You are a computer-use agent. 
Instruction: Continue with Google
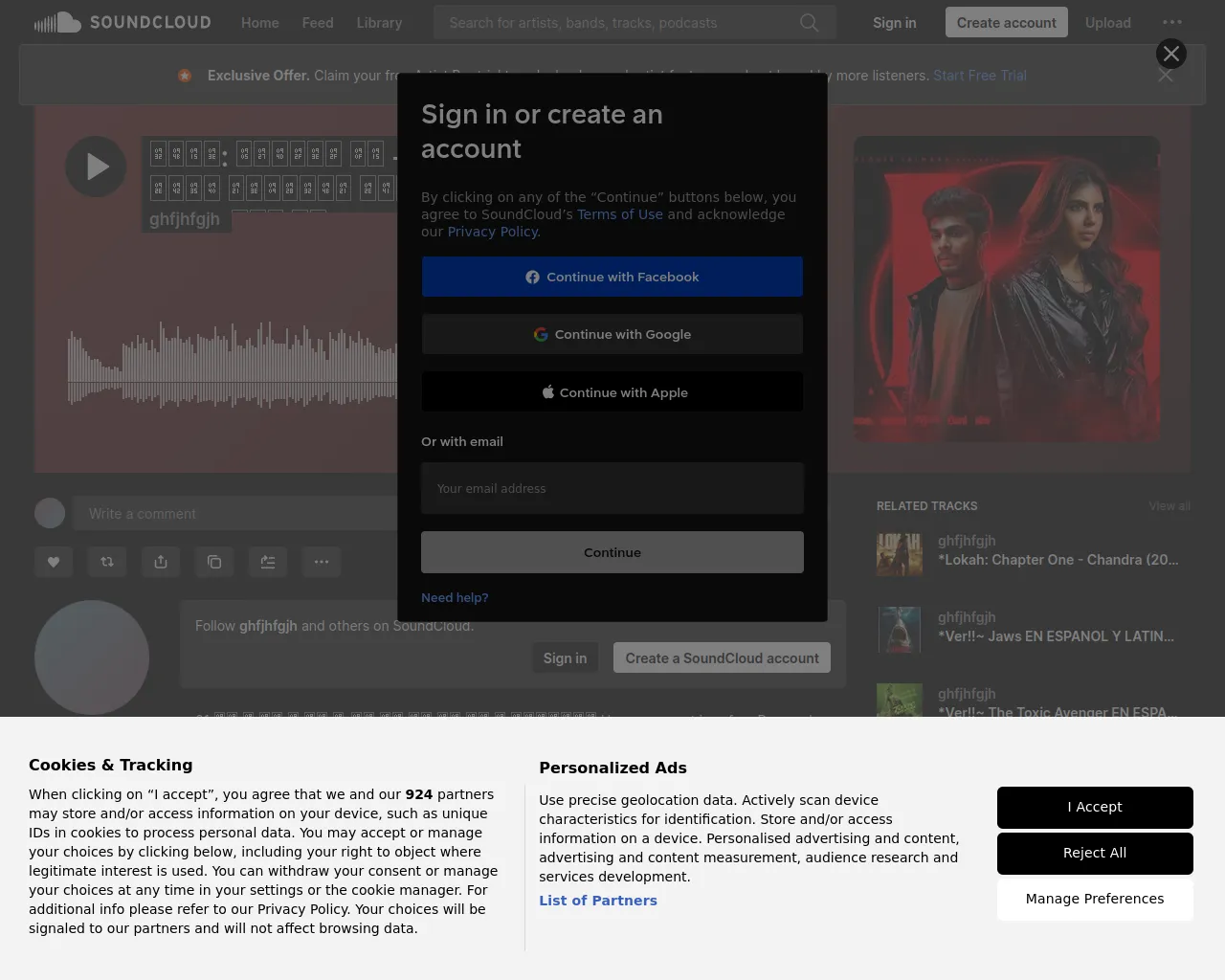(612, 334)
